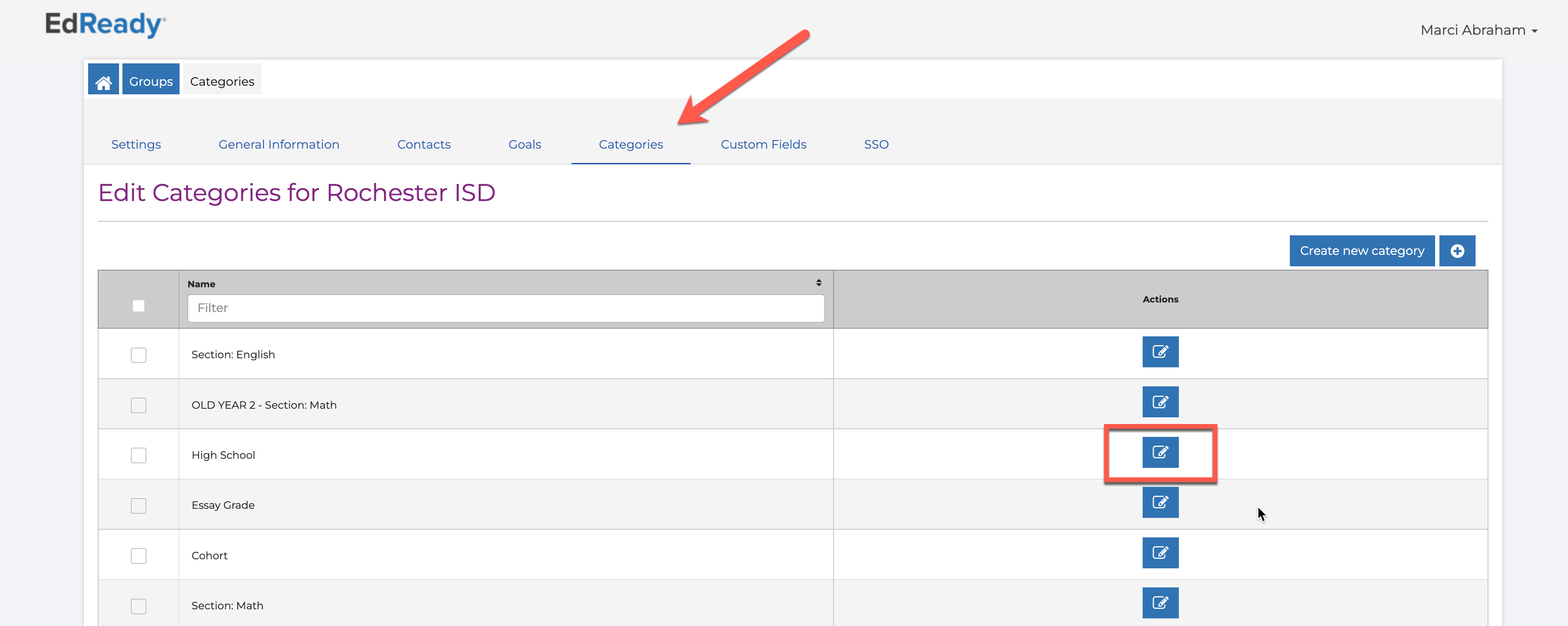Open the Settings tab

point(136,144)
